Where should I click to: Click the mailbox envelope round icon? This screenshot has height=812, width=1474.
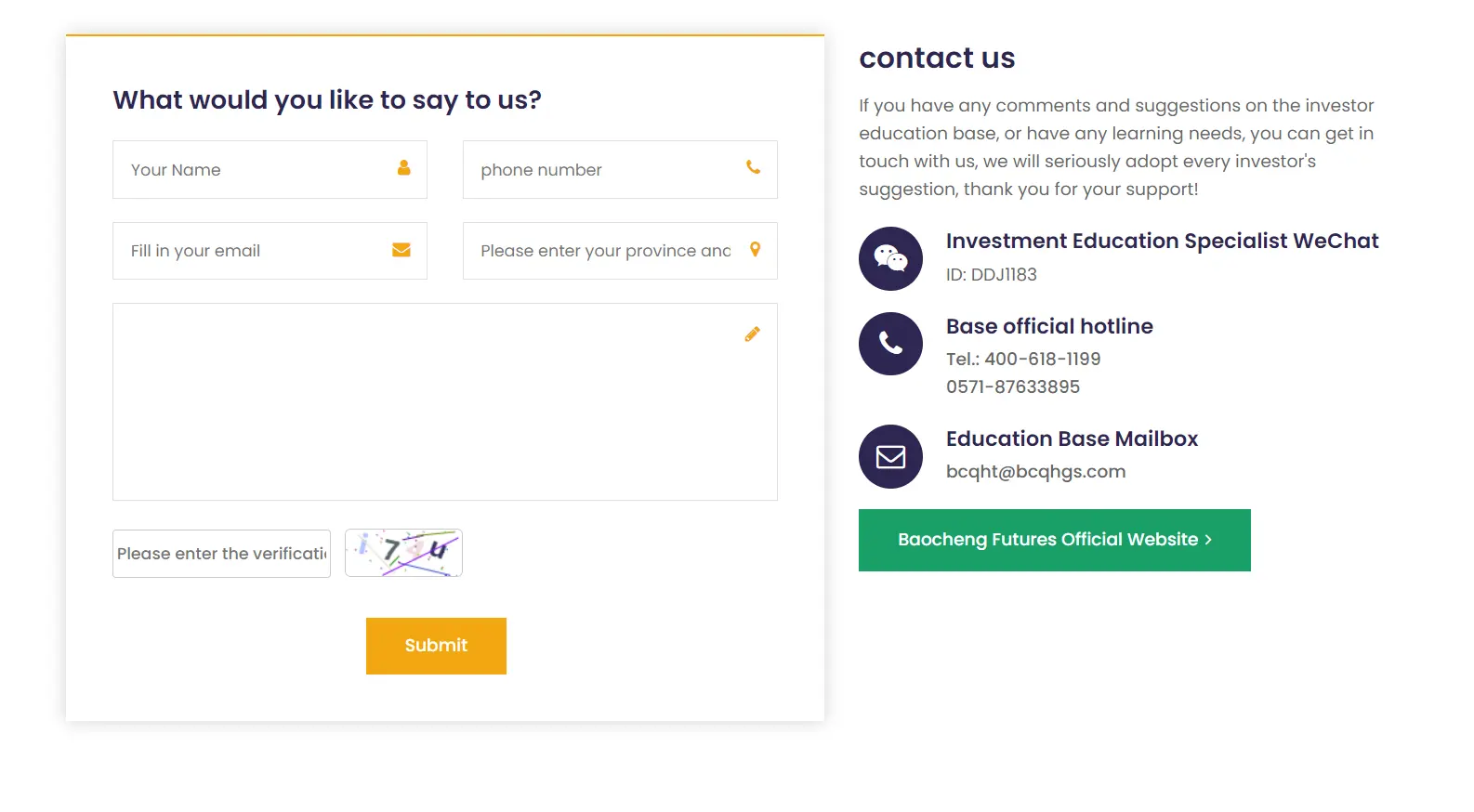890,456
